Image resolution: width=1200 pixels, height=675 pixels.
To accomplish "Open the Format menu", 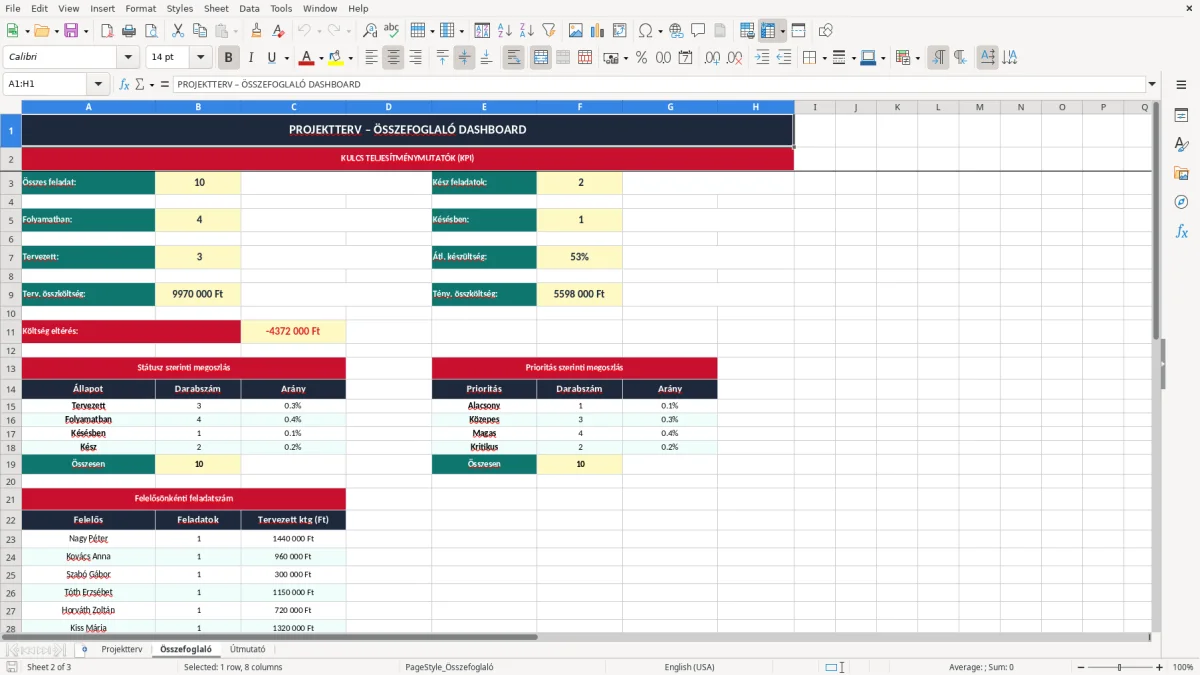I will pyautogui.click(x=140, y=8).
